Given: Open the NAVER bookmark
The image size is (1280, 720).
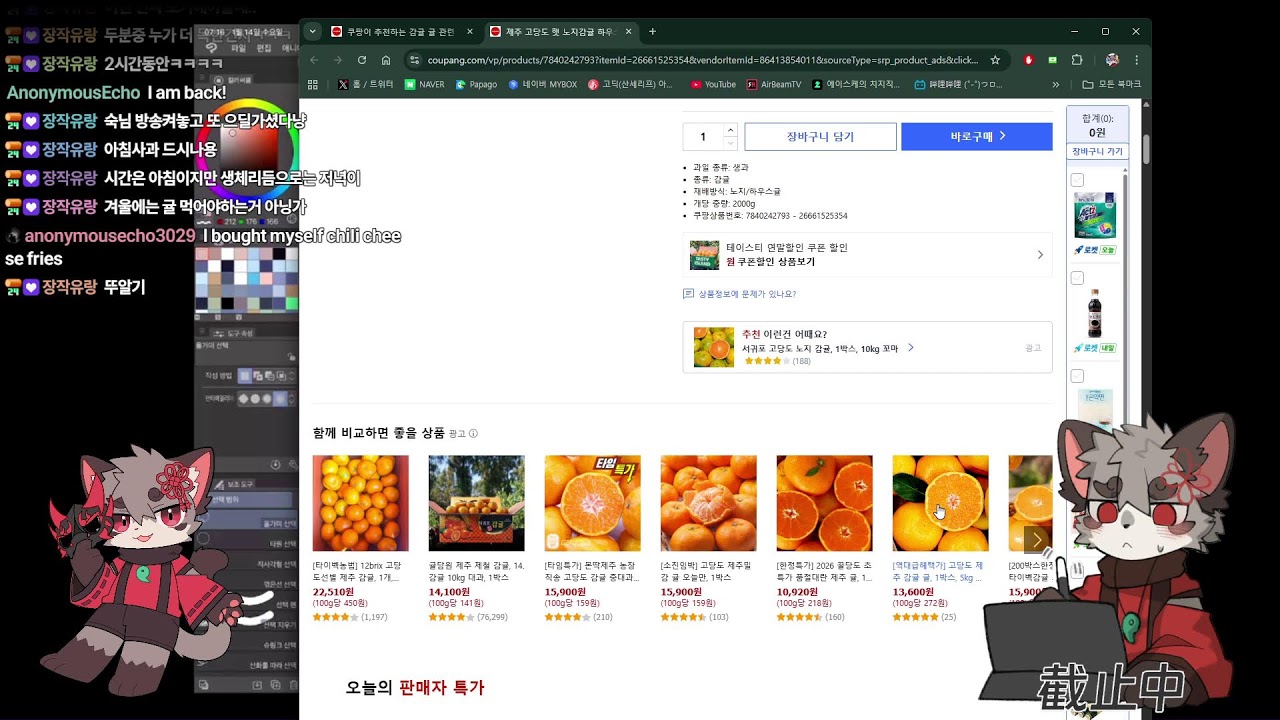Looking at the screenshot, I should pos(425,85).
